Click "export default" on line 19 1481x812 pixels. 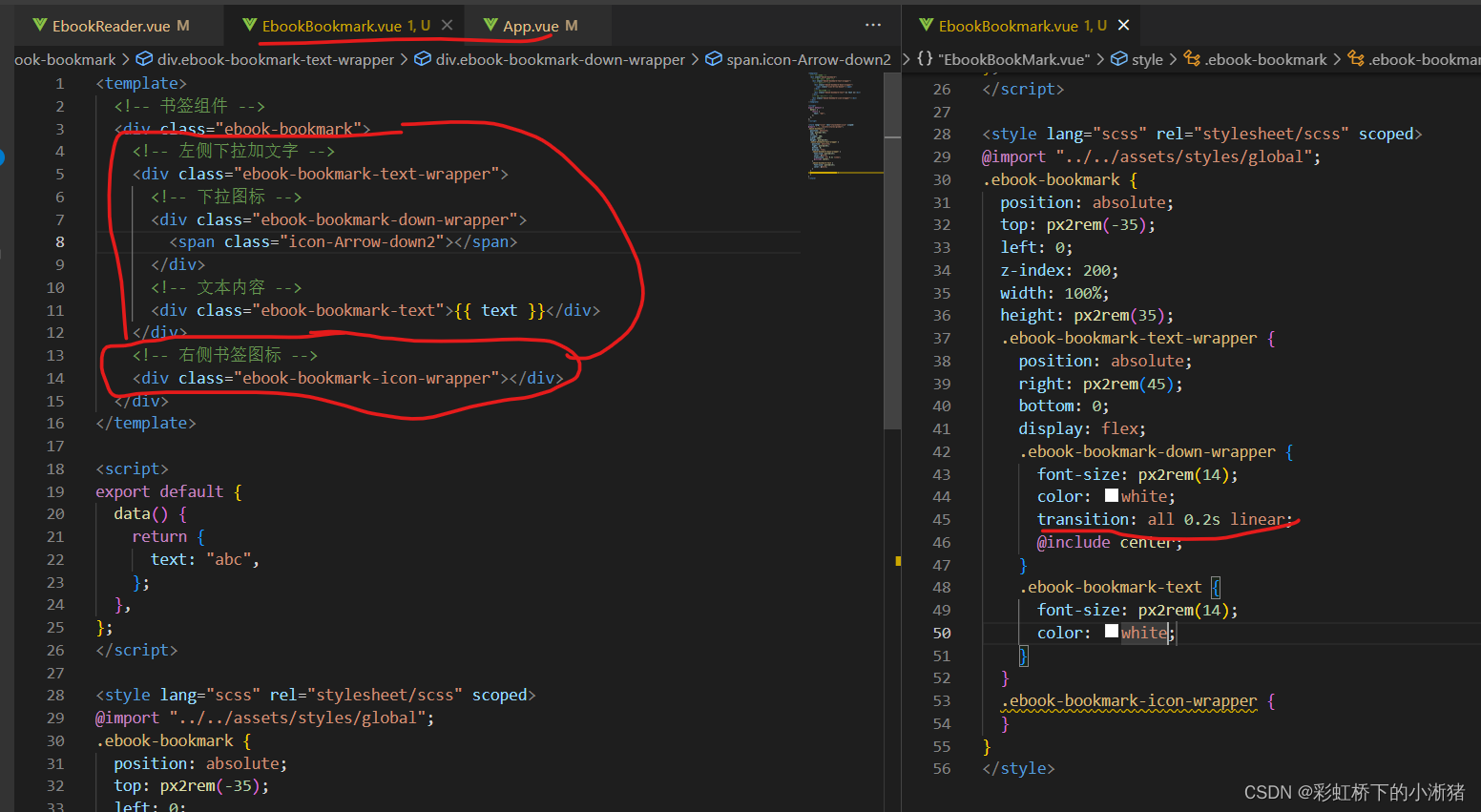[159, 491]
